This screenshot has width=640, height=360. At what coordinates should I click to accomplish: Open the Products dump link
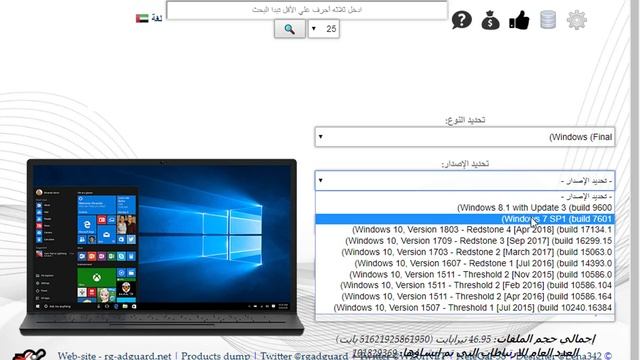[x=216, y=356]
